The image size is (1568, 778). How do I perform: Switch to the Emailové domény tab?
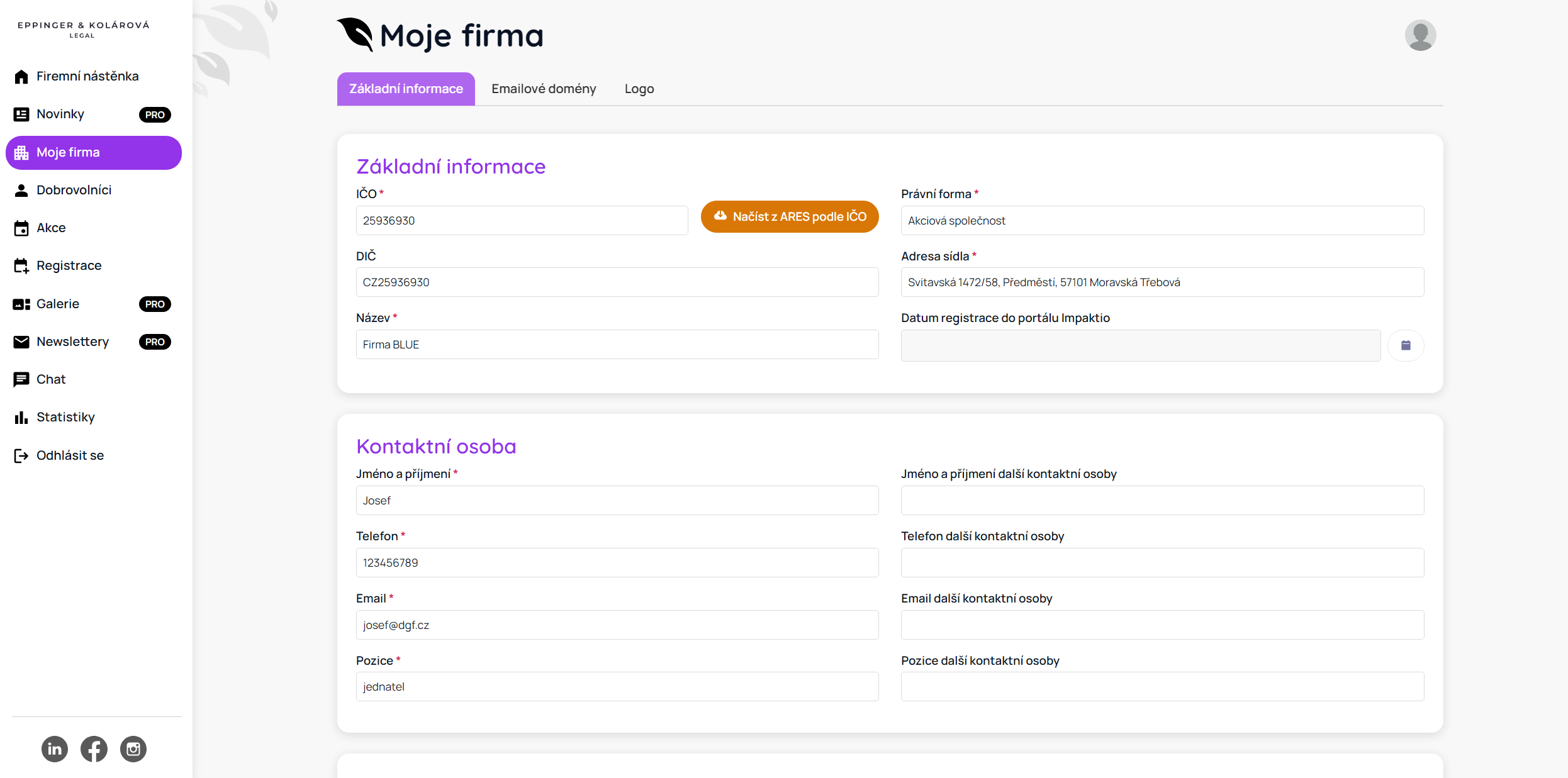pos(544,89)
